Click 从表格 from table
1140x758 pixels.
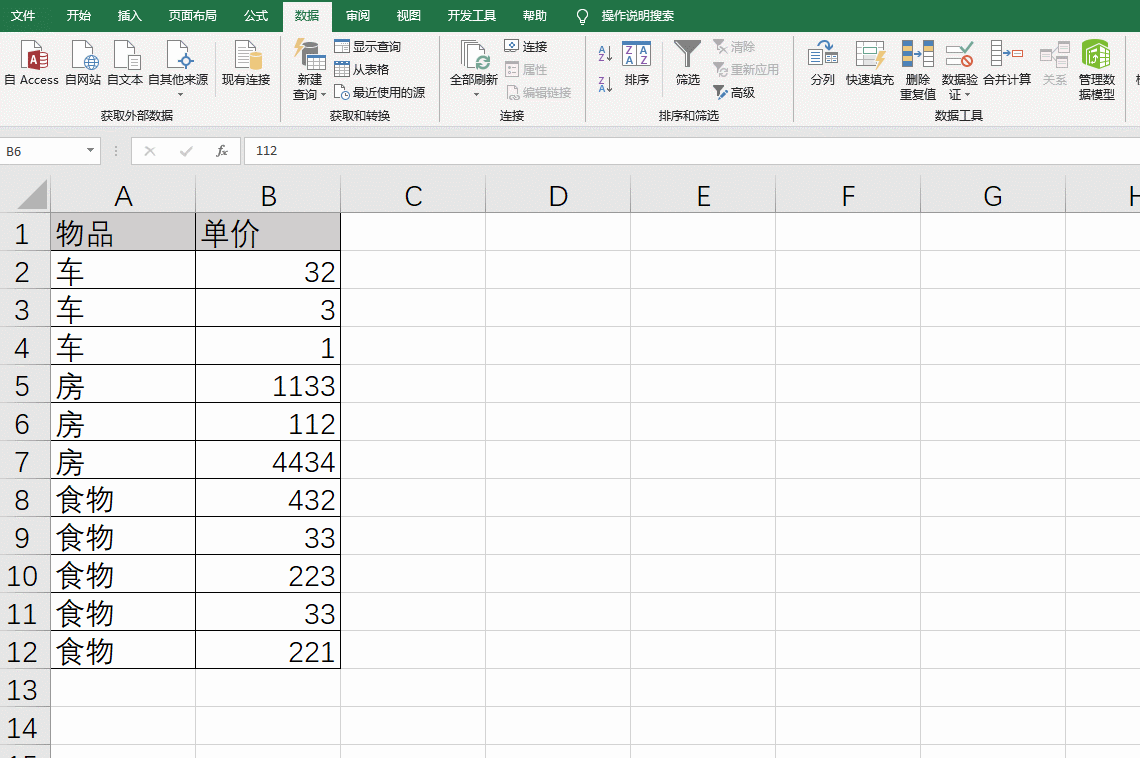pyautogui.click(x=362, y=70)
